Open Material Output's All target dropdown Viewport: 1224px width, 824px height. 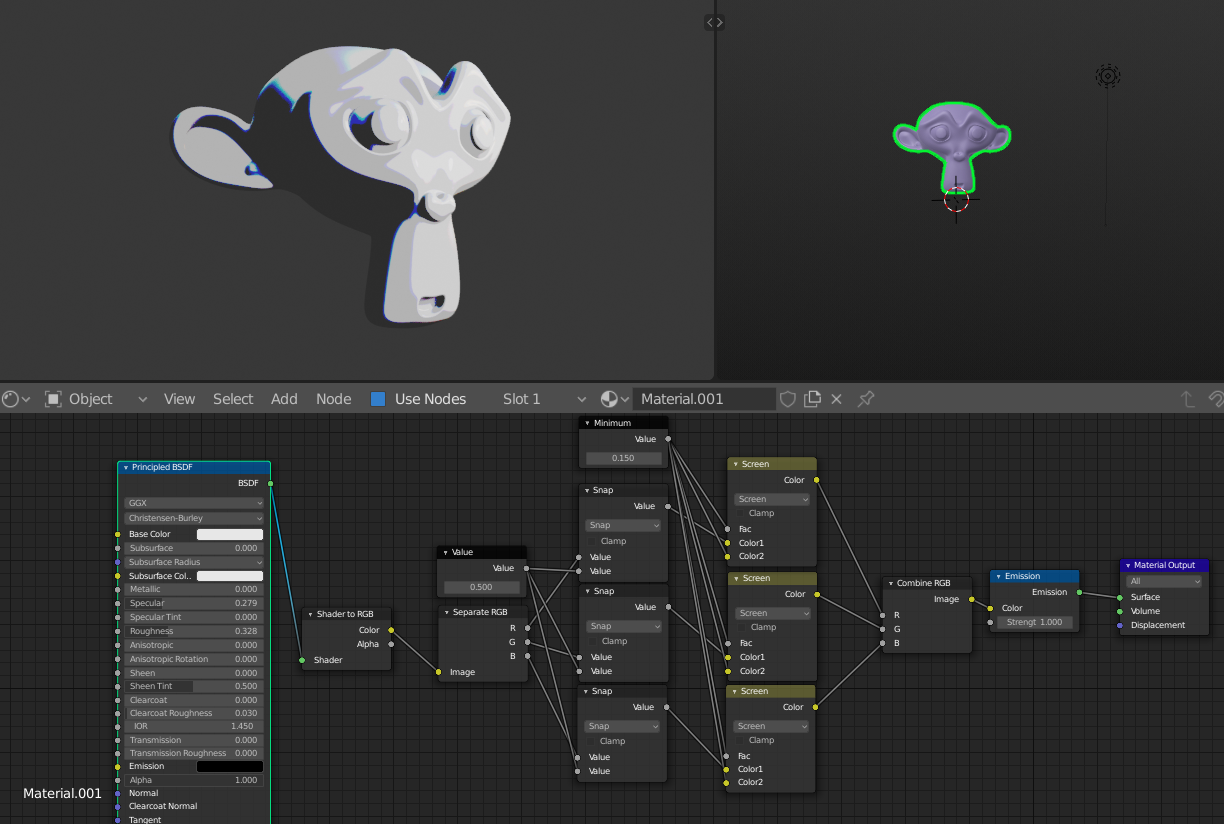[x=1164, y=581]
